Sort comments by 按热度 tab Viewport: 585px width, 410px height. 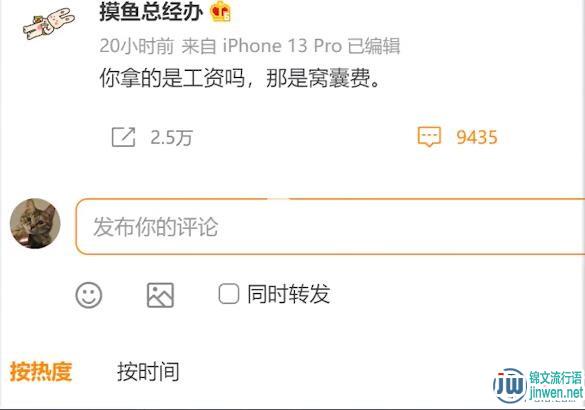pos(41,372)
